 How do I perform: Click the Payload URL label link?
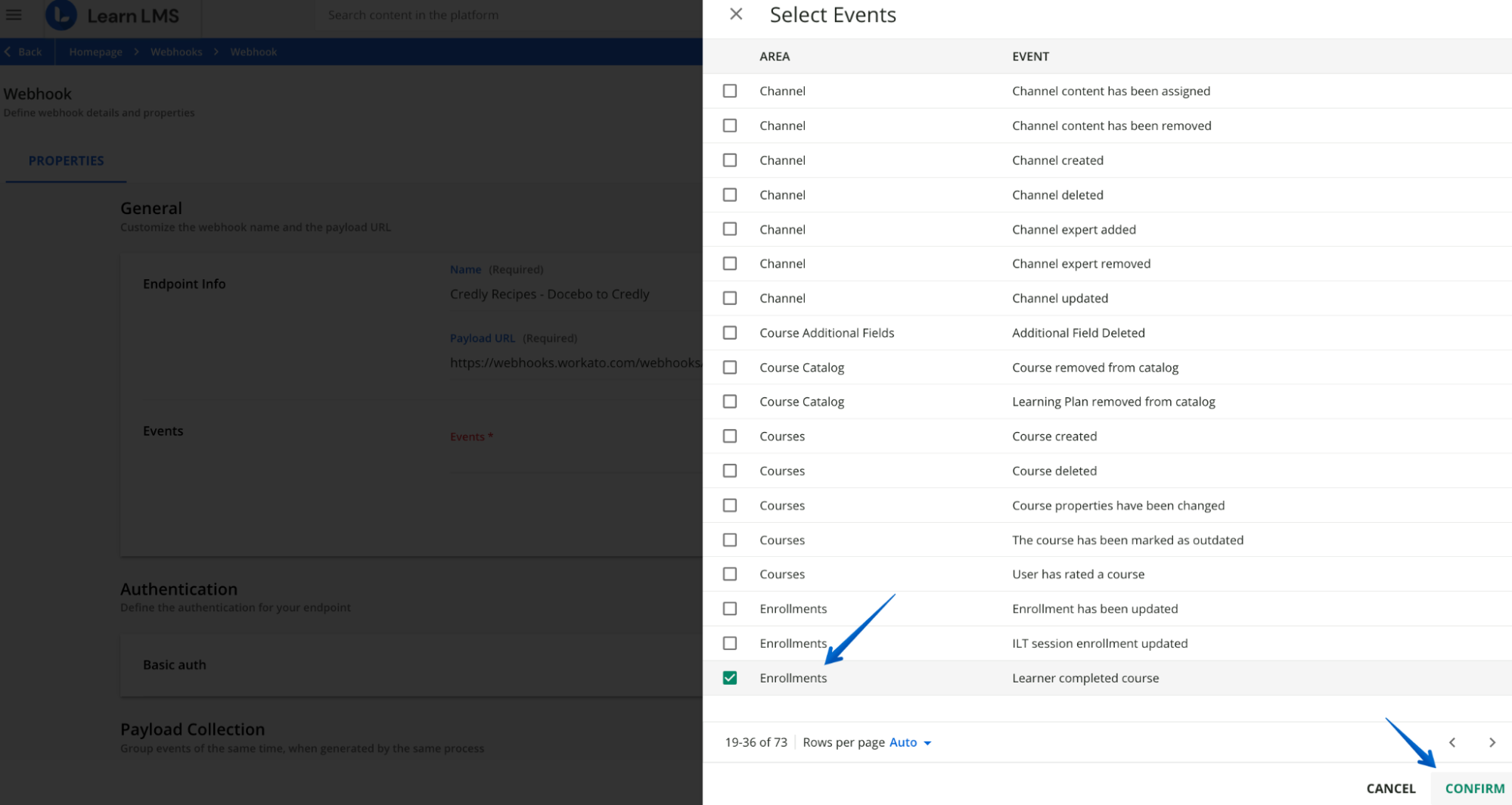(x=483, y=338)
